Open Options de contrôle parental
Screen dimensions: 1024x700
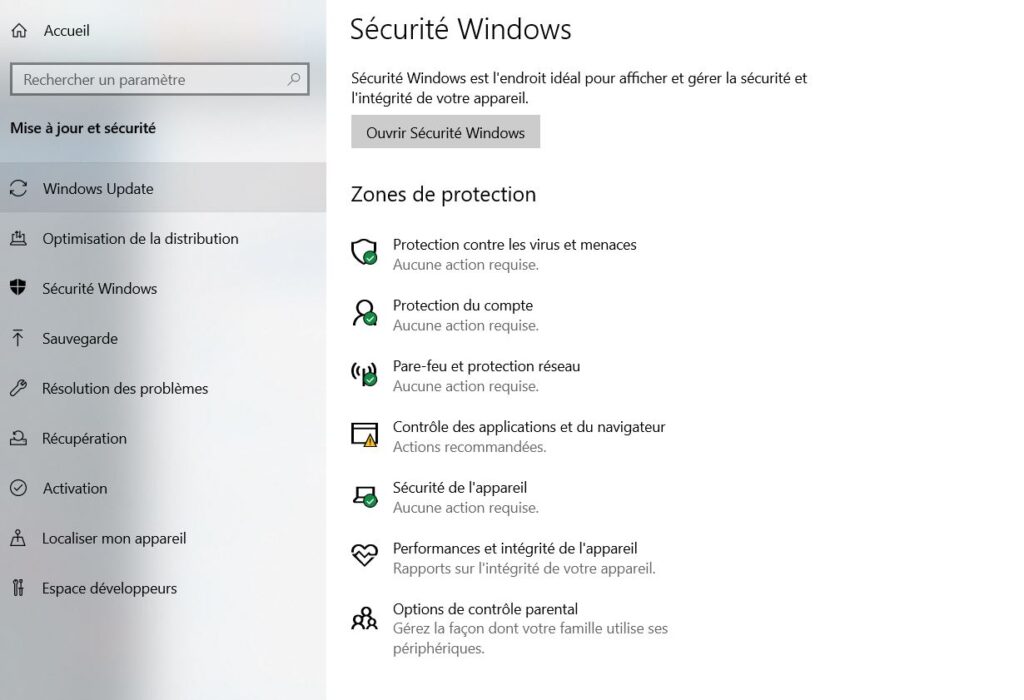click(x=487, y=608)
